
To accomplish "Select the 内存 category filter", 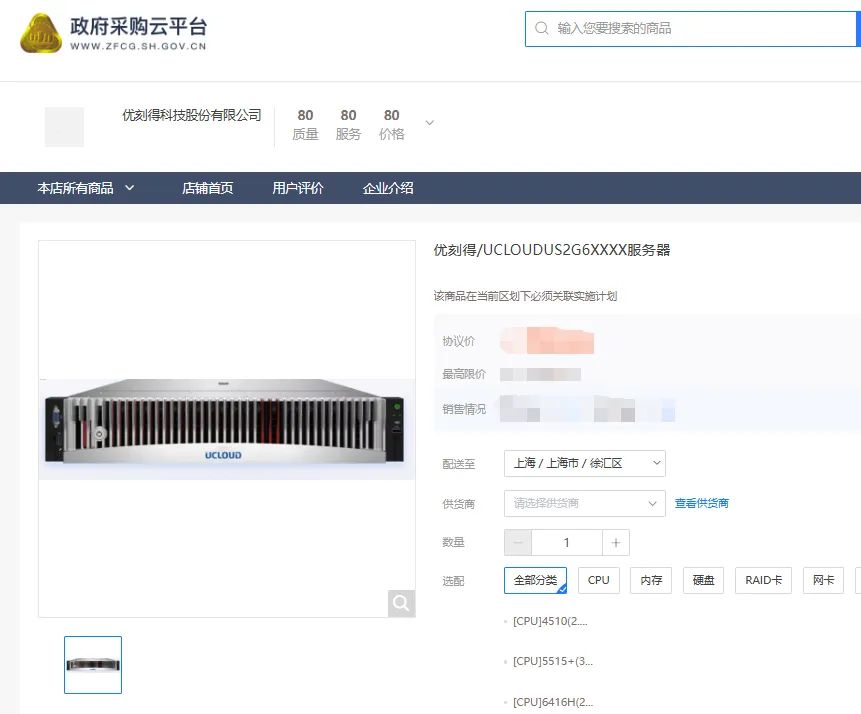I will click(651, 580).
